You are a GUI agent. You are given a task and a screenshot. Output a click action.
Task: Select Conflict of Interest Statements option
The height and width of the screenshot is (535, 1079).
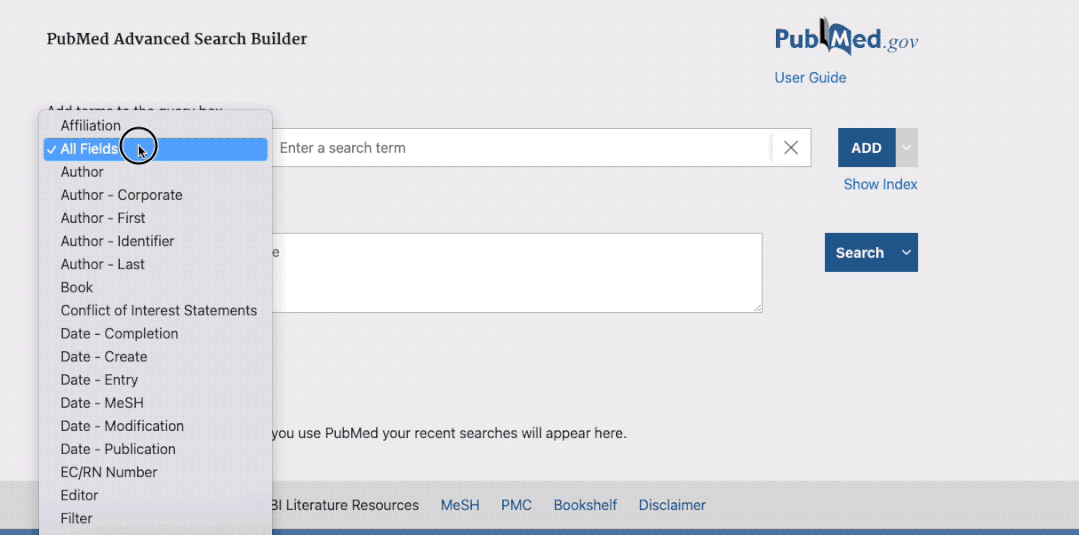pos(156,311)
